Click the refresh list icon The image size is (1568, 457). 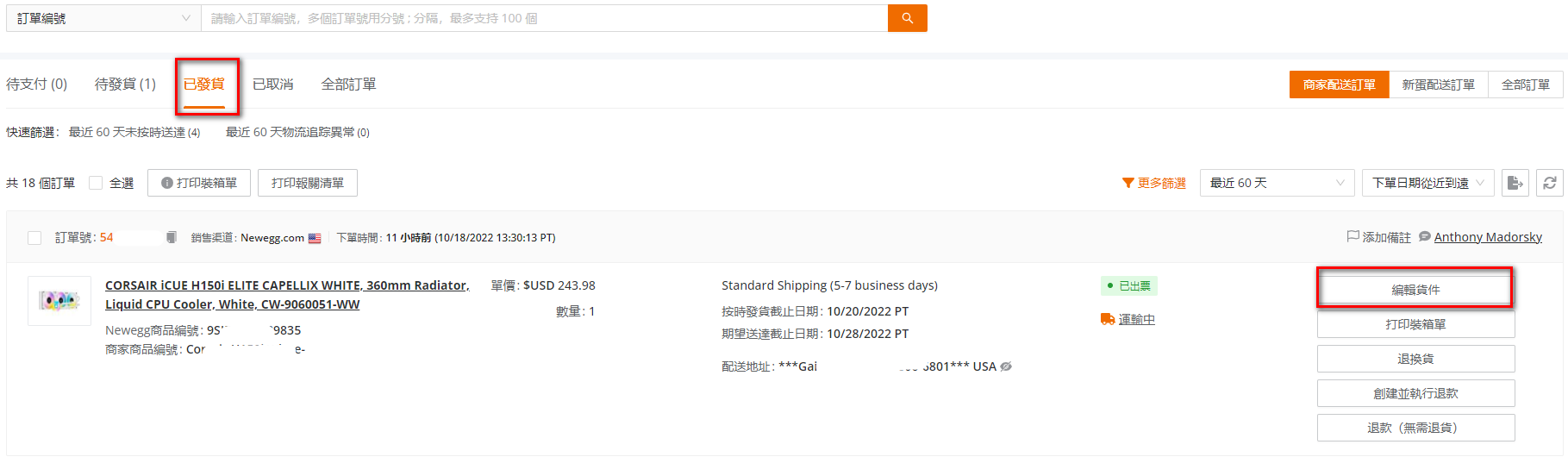1549,183
